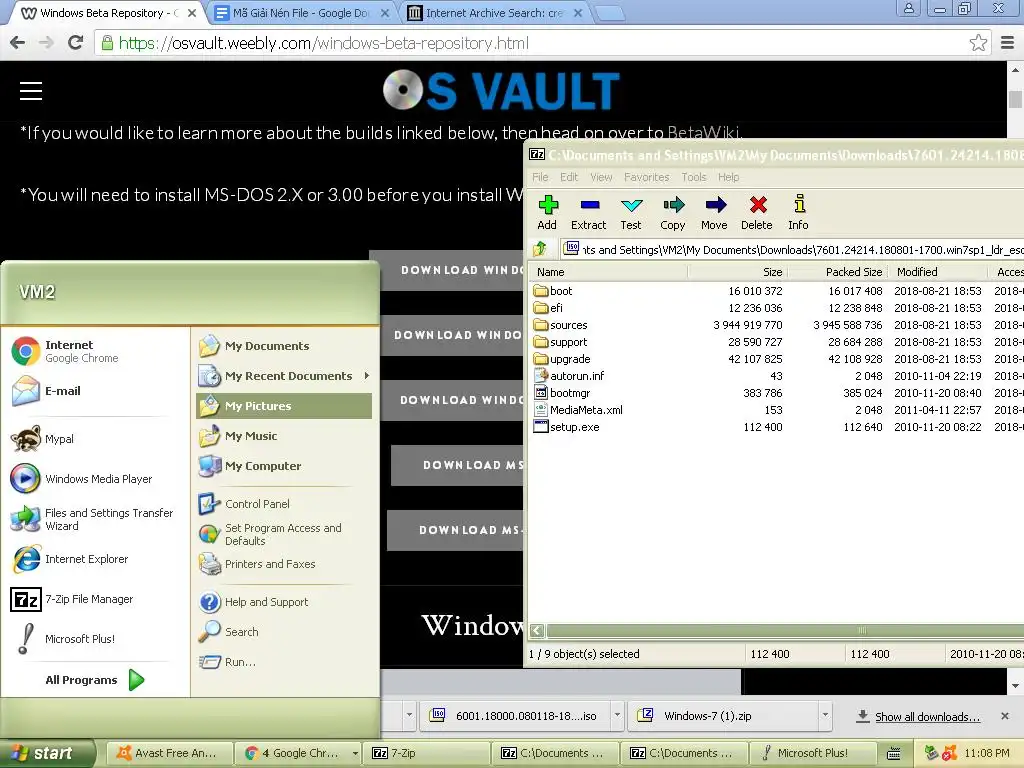Sort 7-Zip list by Name column
Viewport: 1024px width, 768px height.
click(x=609, y=272)
